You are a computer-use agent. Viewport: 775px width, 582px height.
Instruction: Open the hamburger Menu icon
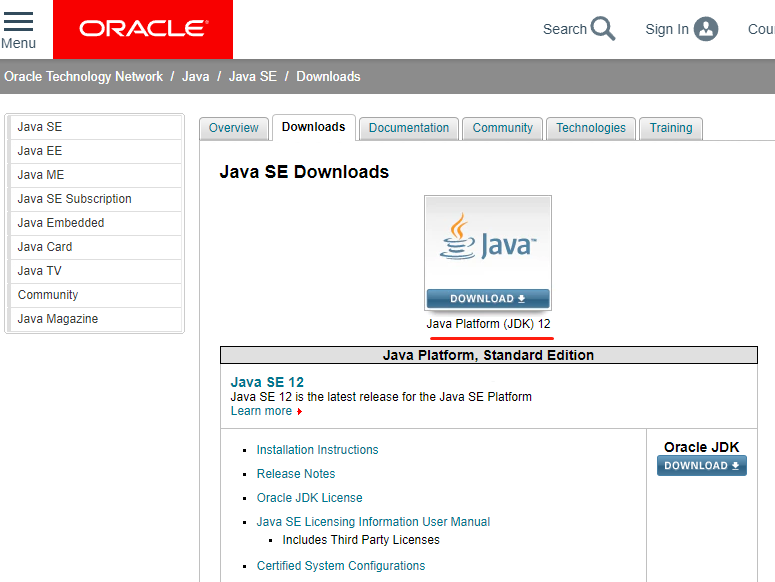tap(18, 22)
